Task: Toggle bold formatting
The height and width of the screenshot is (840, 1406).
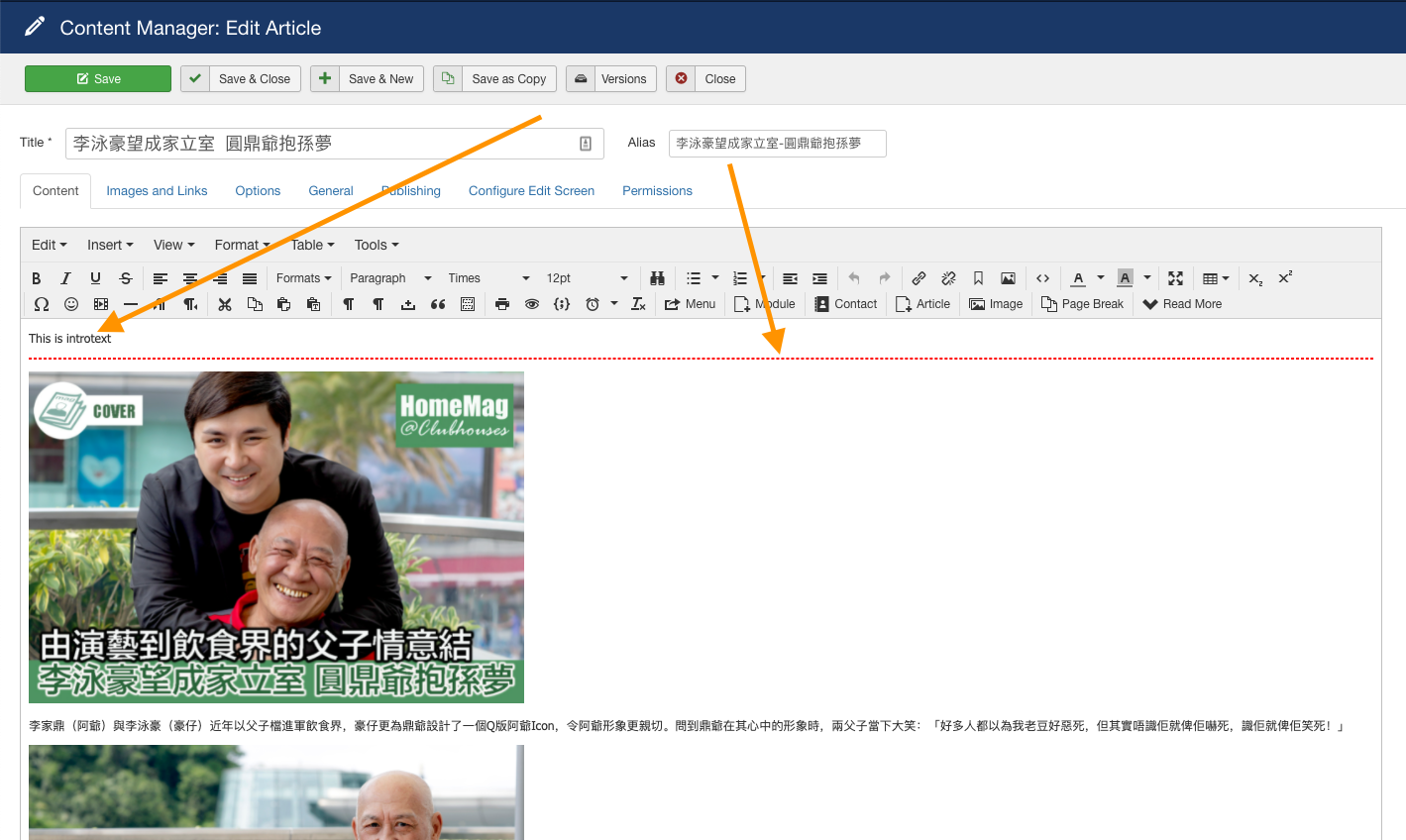Action: 37,278
